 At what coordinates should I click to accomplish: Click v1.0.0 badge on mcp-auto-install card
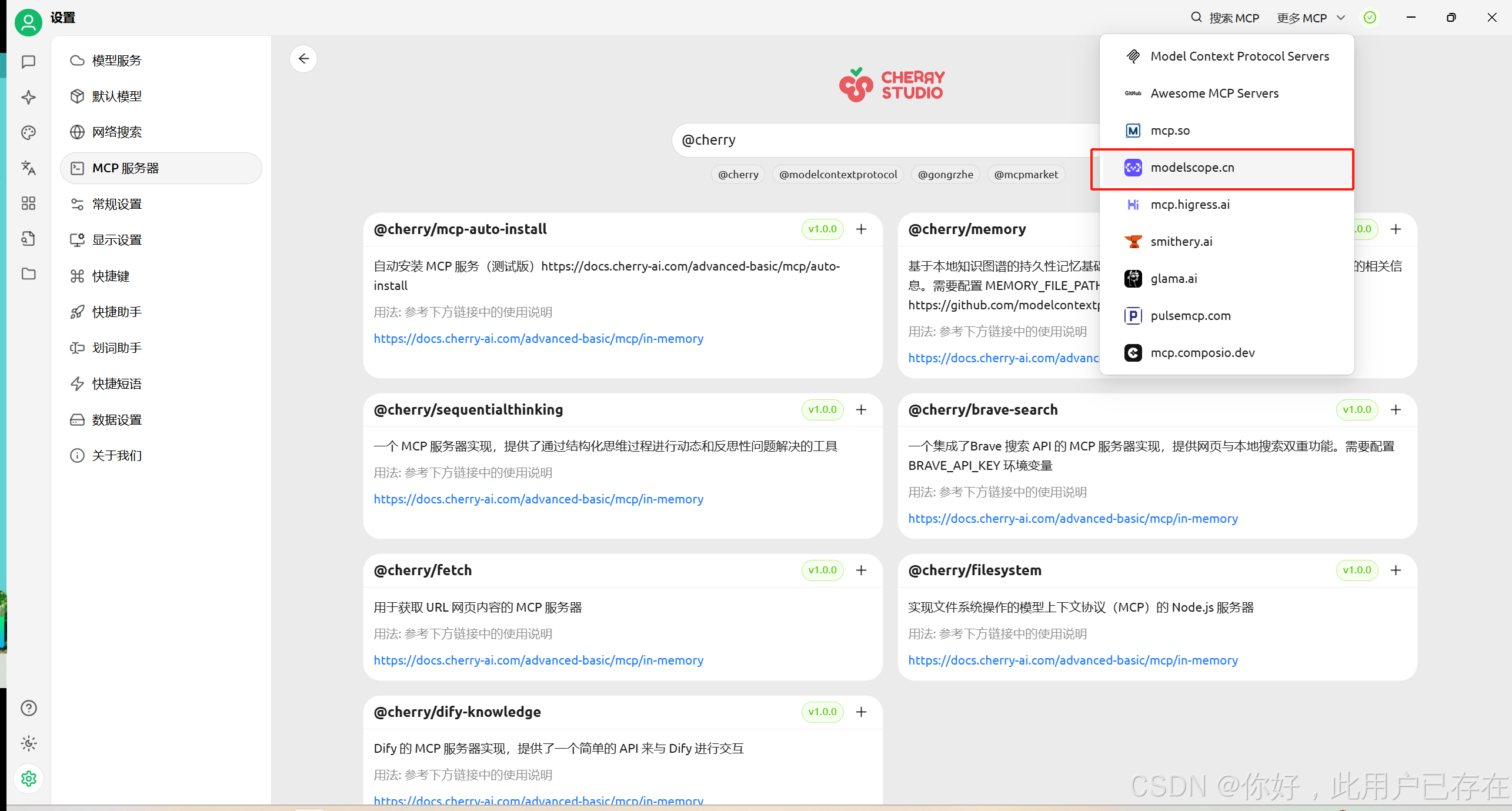tap(822, 229)
